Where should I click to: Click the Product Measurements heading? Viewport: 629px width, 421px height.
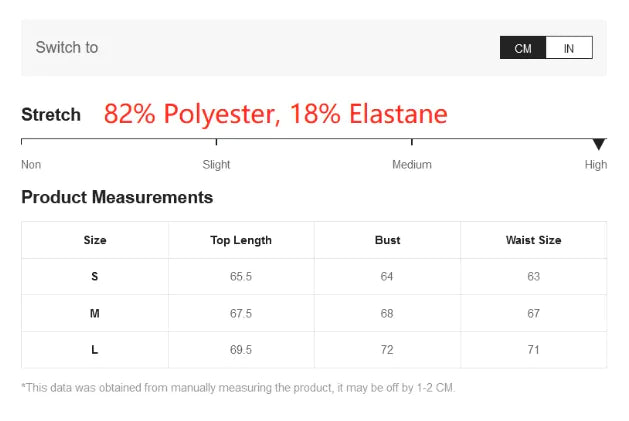click(117, 197)
